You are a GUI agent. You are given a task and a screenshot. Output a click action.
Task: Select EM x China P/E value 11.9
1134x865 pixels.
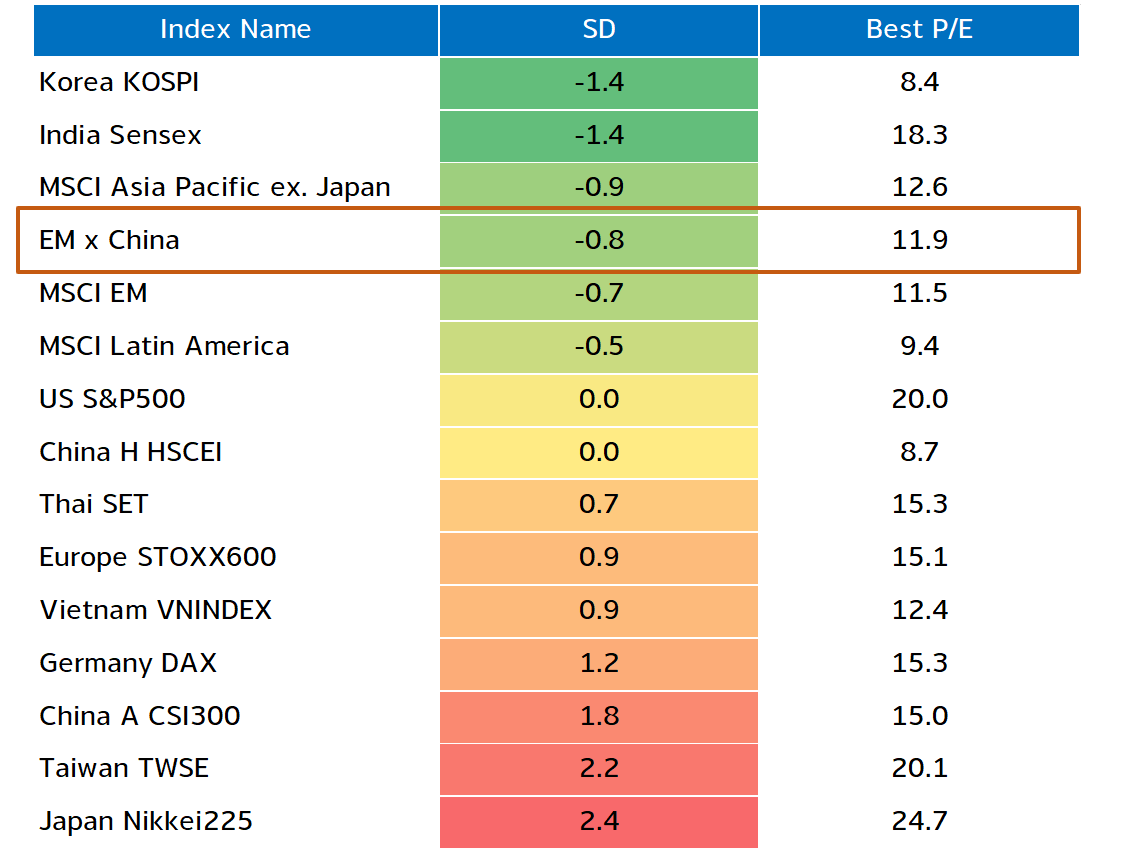tap(919, 240)
